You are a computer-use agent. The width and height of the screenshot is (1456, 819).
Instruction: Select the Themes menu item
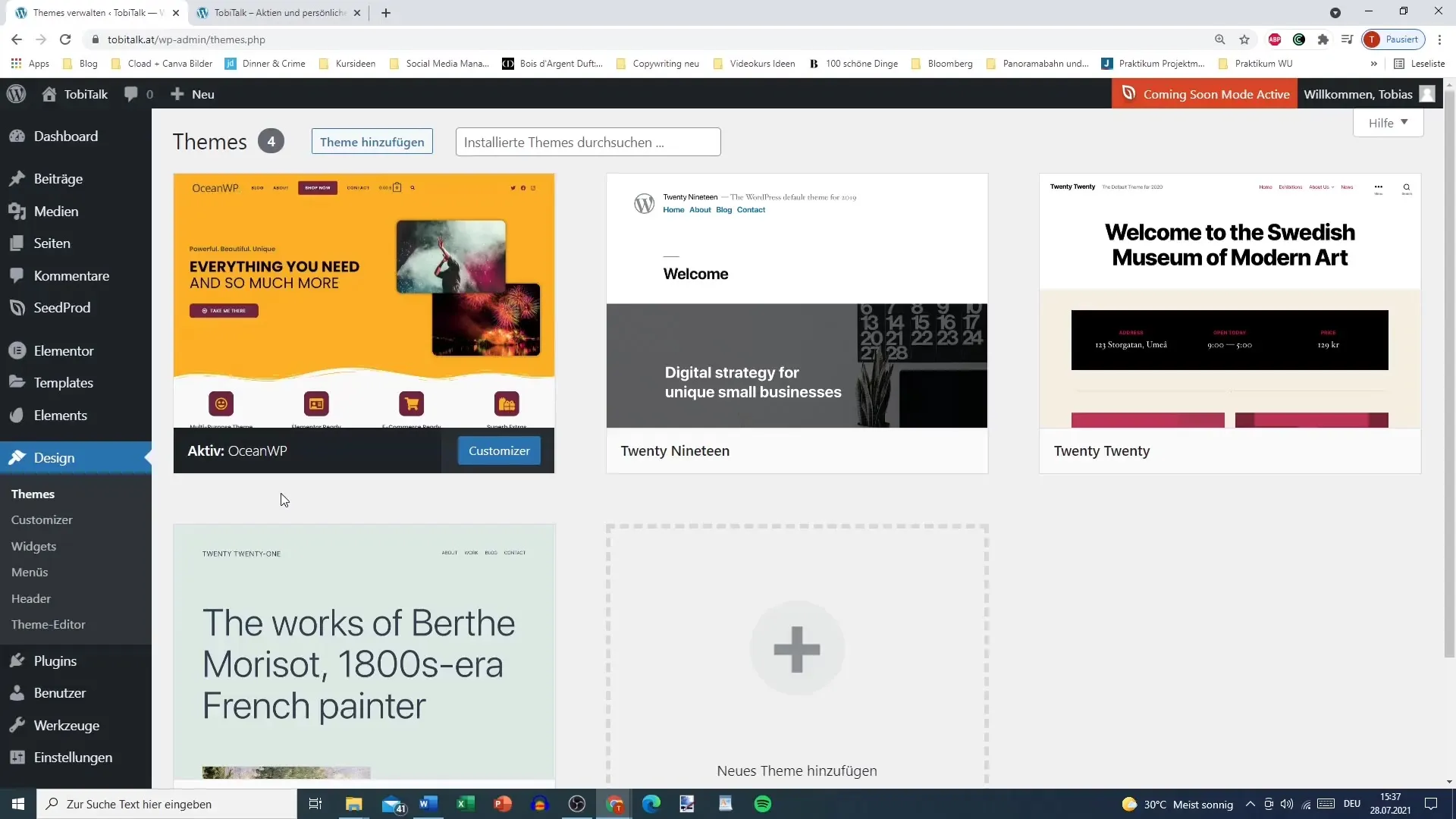33,494
